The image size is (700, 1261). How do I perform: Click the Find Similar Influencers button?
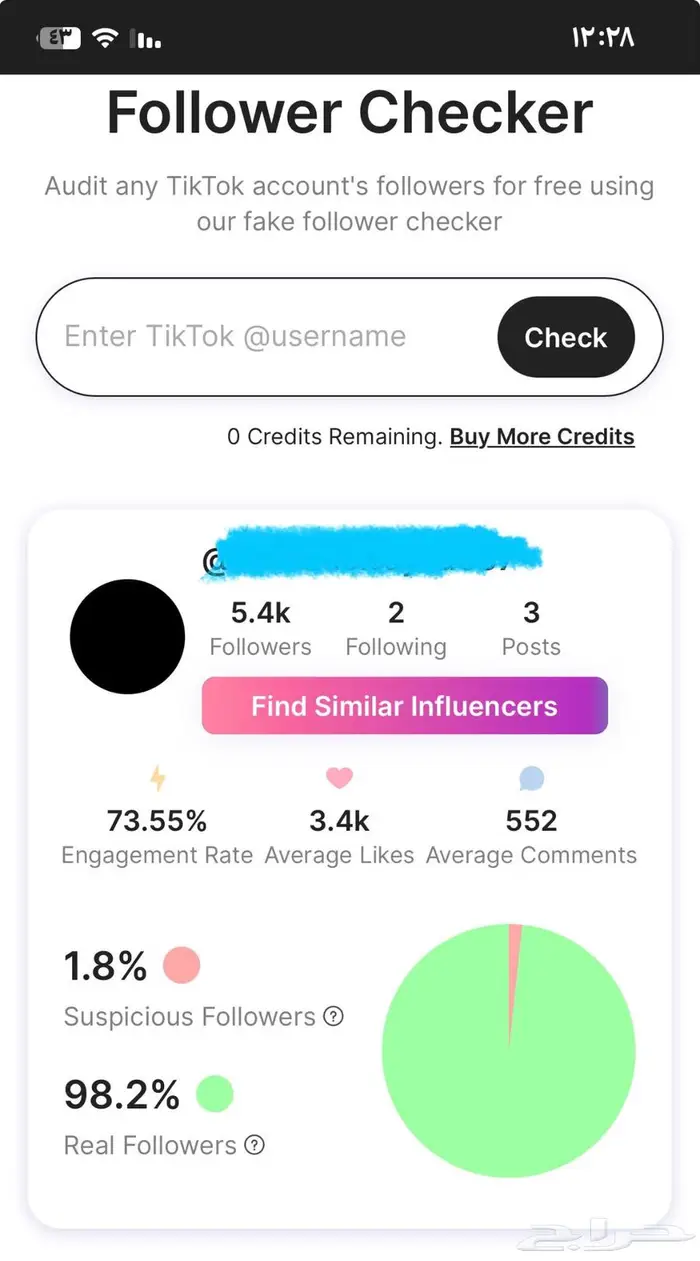point(404,706)
